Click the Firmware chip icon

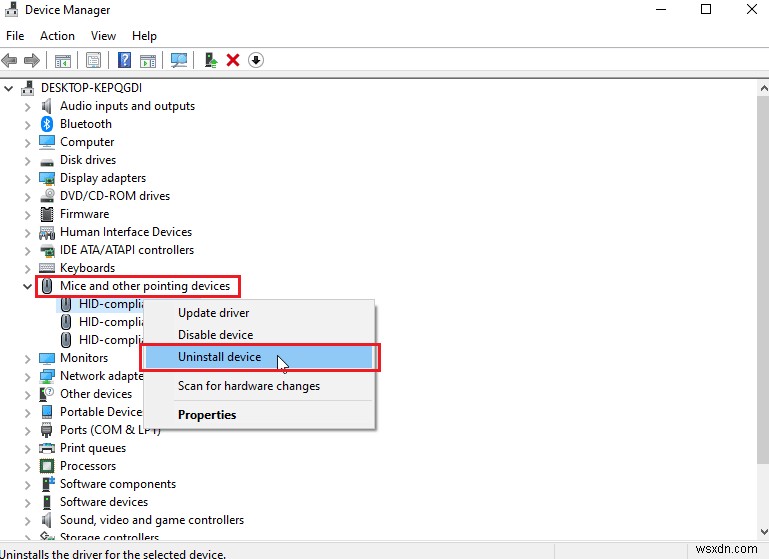coord(47,214)
